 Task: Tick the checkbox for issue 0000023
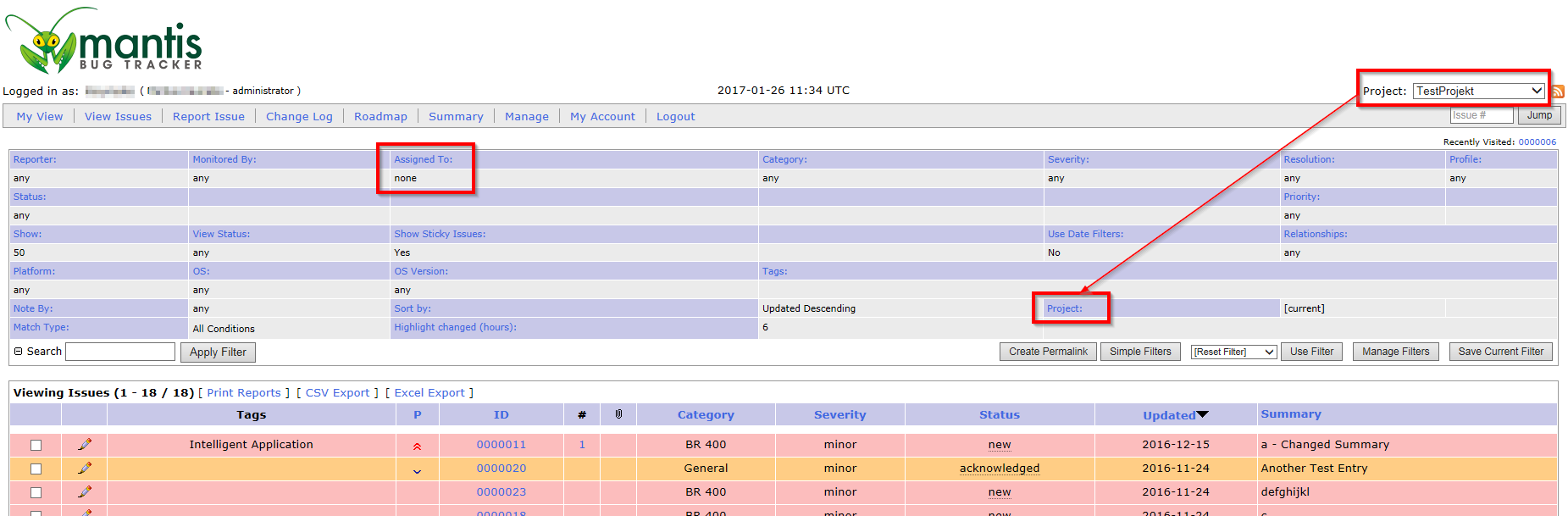coord(36,492)
